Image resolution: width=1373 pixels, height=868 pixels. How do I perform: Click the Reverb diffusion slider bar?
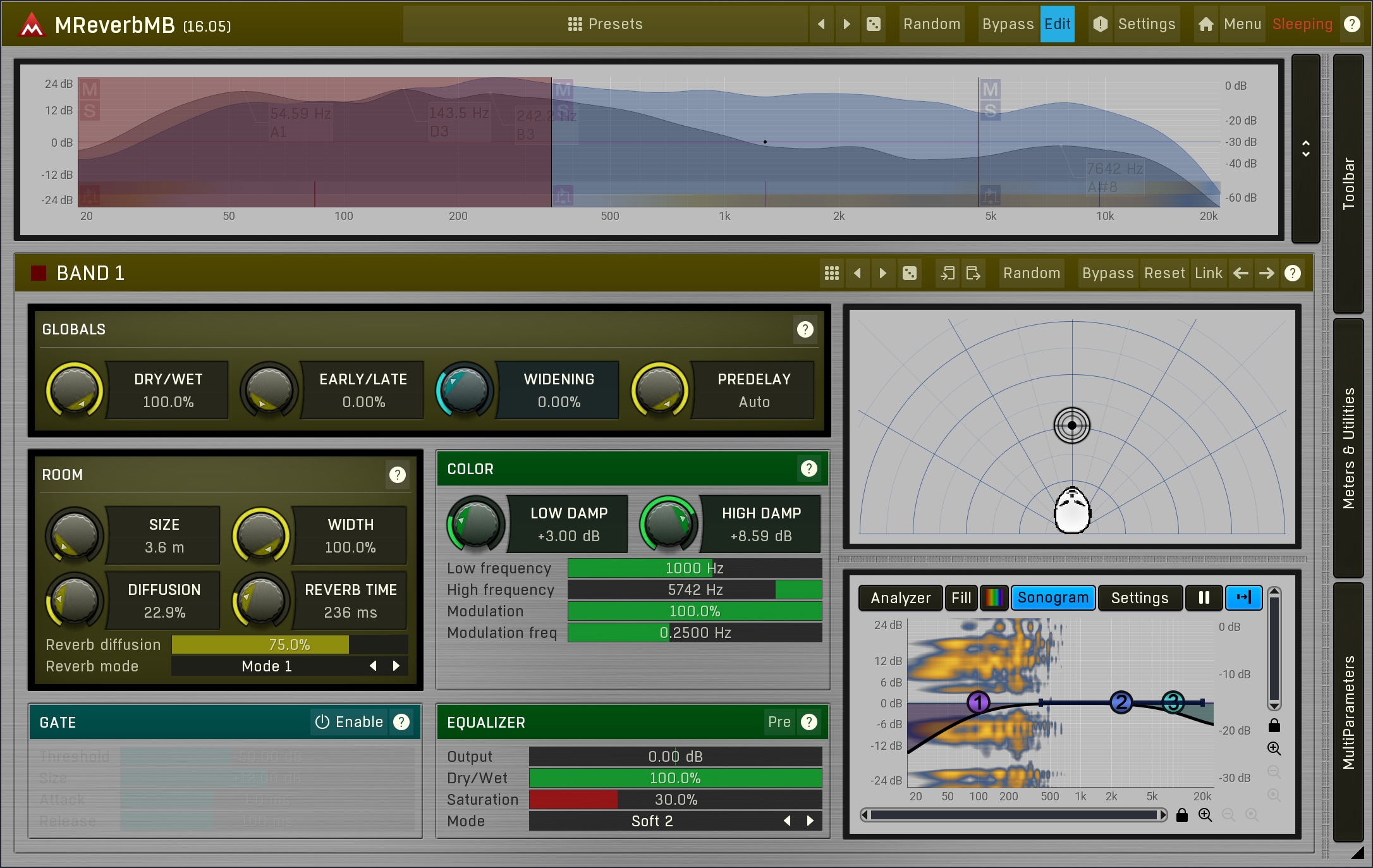coord(290,645)
